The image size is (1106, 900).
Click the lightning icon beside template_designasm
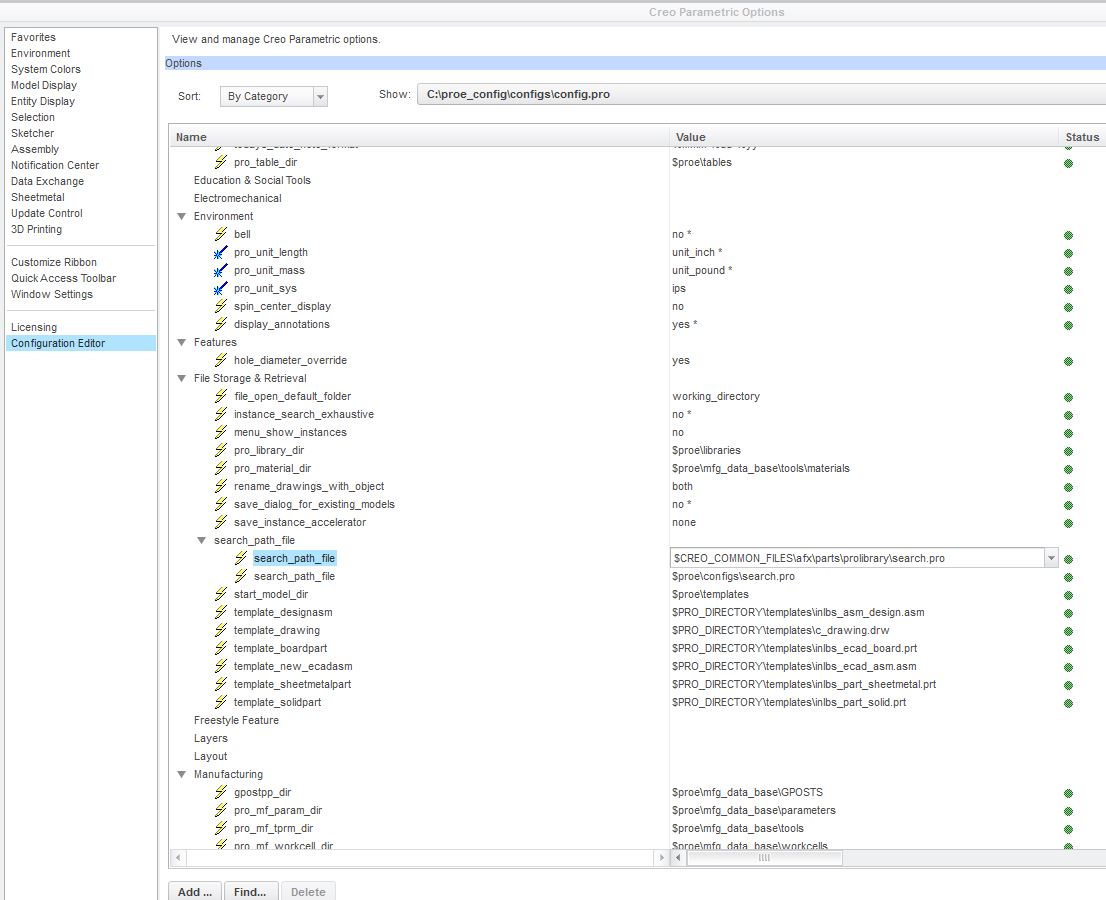click(221, 612)
